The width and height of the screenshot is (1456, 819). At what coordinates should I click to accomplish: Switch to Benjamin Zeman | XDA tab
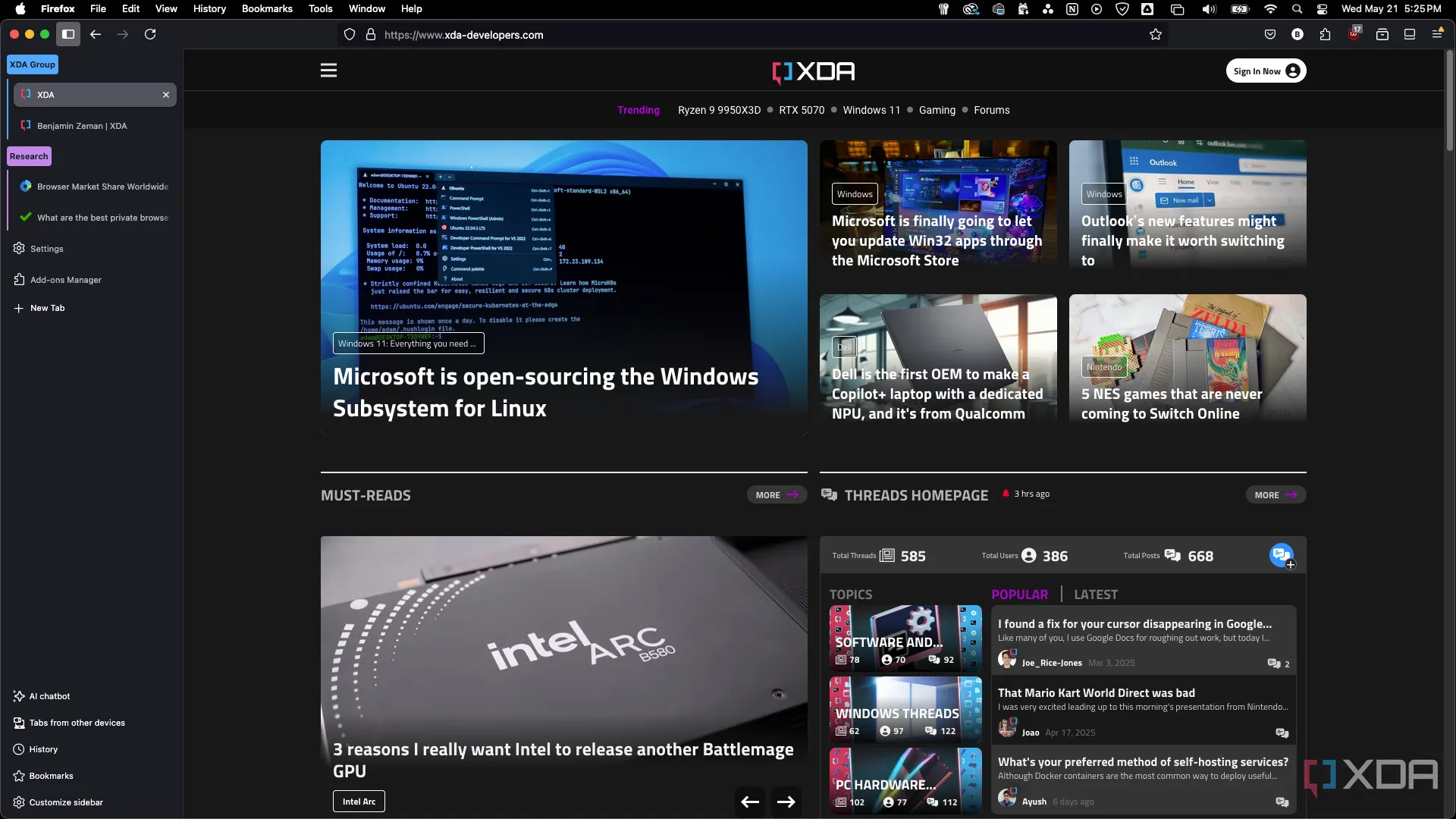point(95,126)
